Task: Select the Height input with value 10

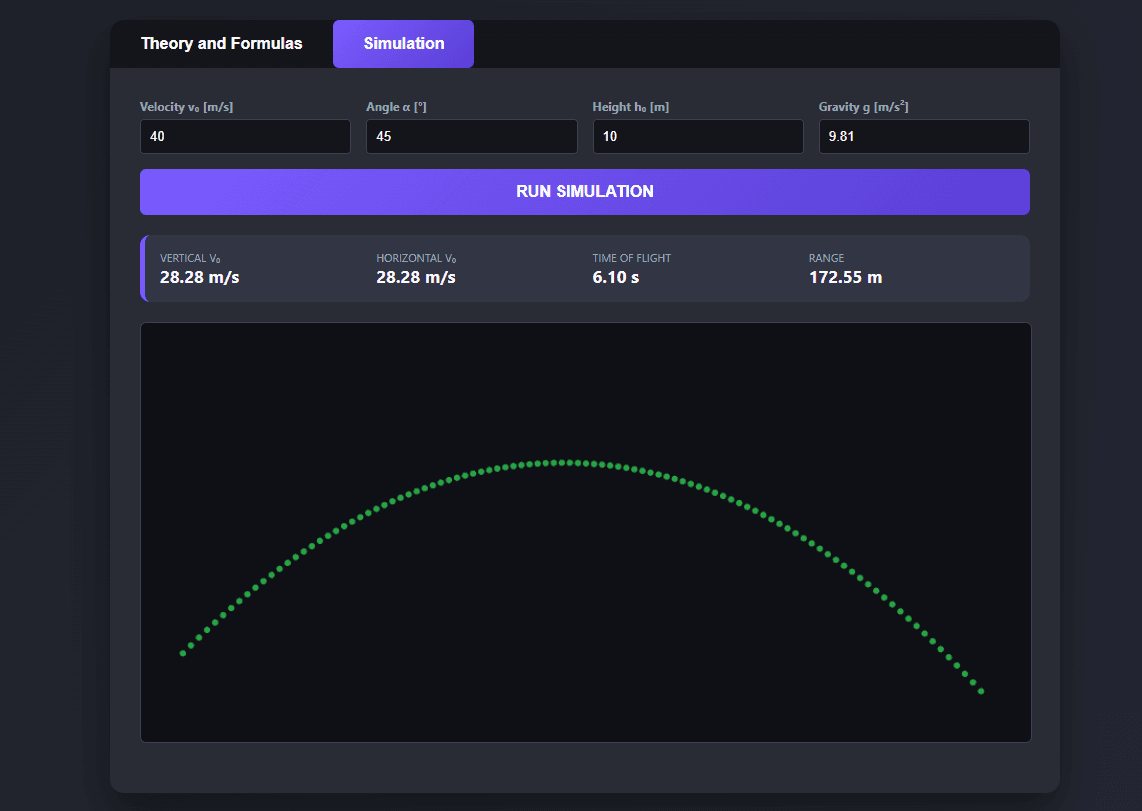Action: 697,137
